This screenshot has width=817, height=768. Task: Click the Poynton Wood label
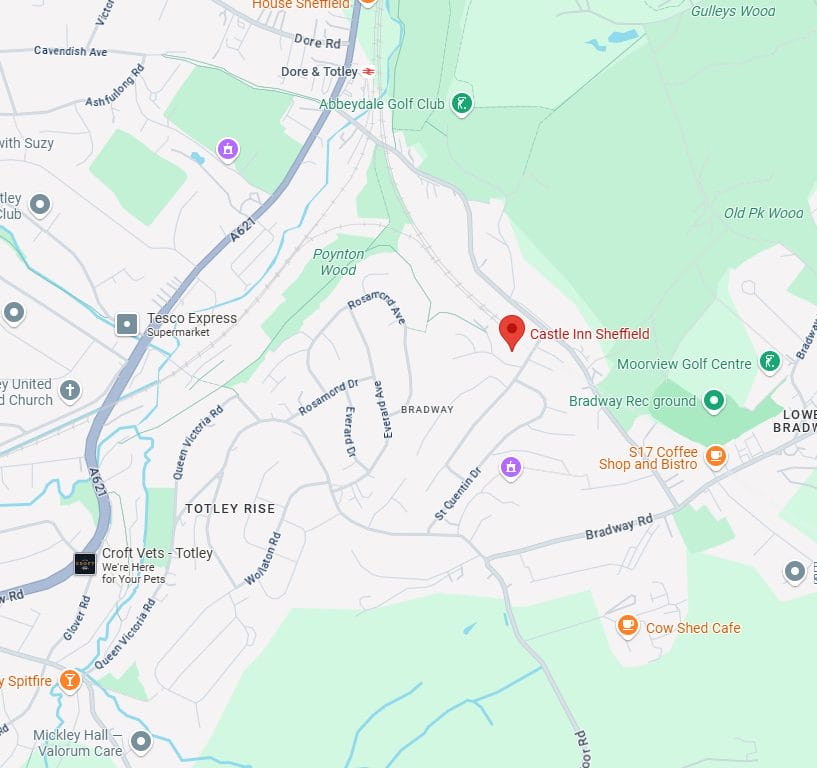338,262
